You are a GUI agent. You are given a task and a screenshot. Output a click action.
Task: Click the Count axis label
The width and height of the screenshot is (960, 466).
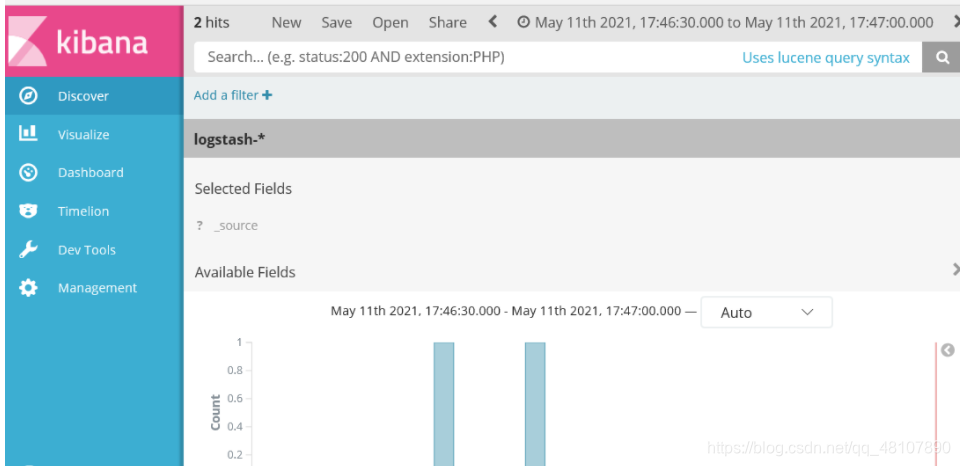pos(216,412)
